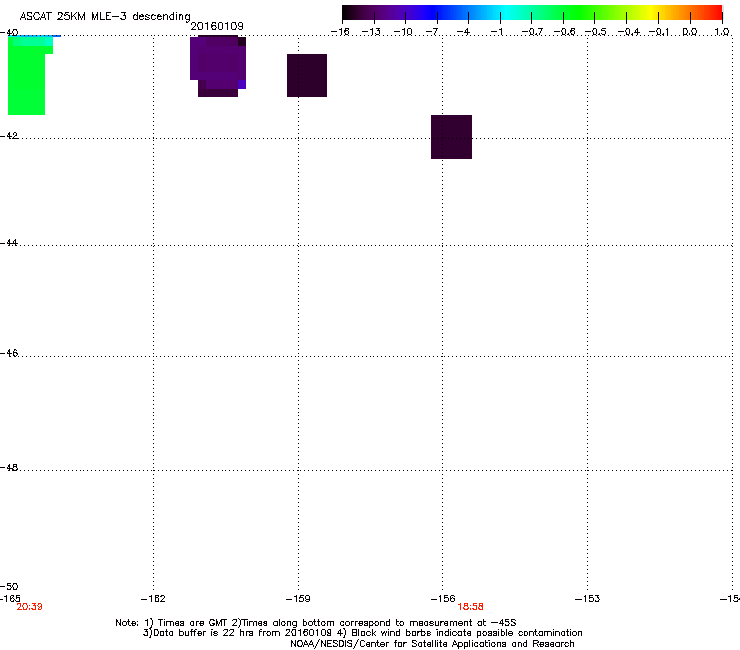The width and height of the screenshot is (740, 650).
Task: Click the dark data square near -156 longitude
Action: click(x=451, y=137)
